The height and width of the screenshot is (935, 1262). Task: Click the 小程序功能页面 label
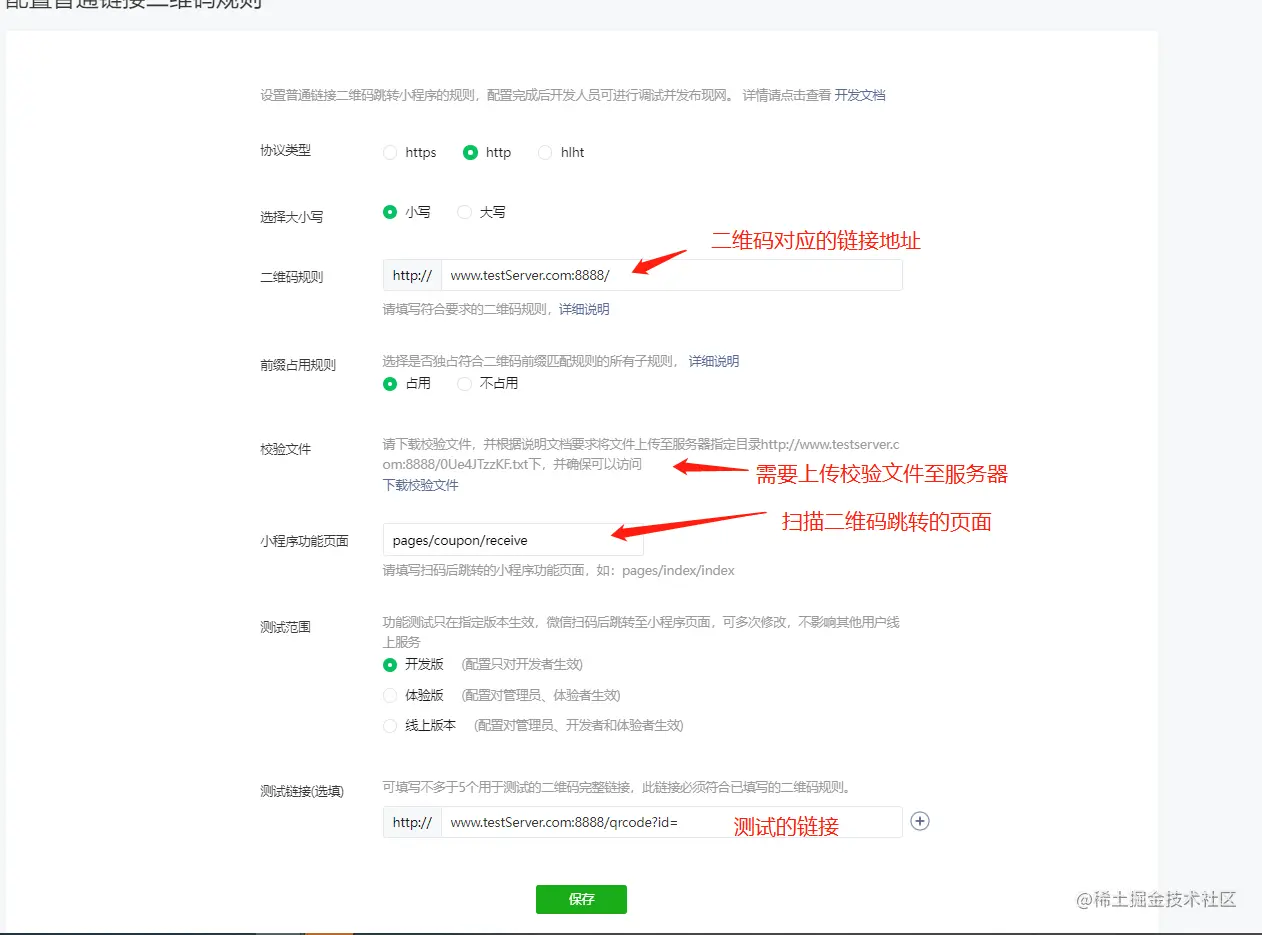click(304, 541)
